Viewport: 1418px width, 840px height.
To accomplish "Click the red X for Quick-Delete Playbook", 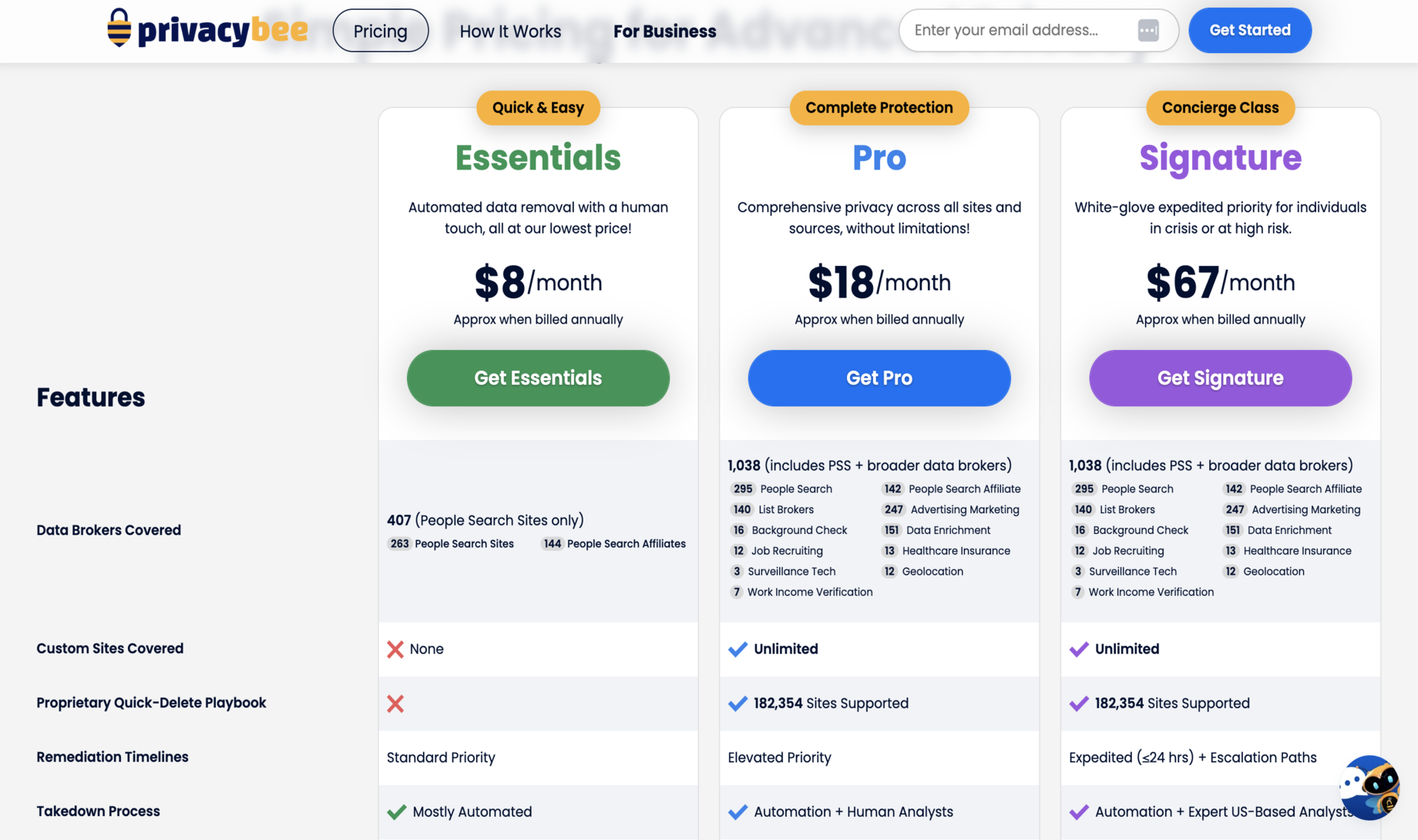I will (395, 704).
